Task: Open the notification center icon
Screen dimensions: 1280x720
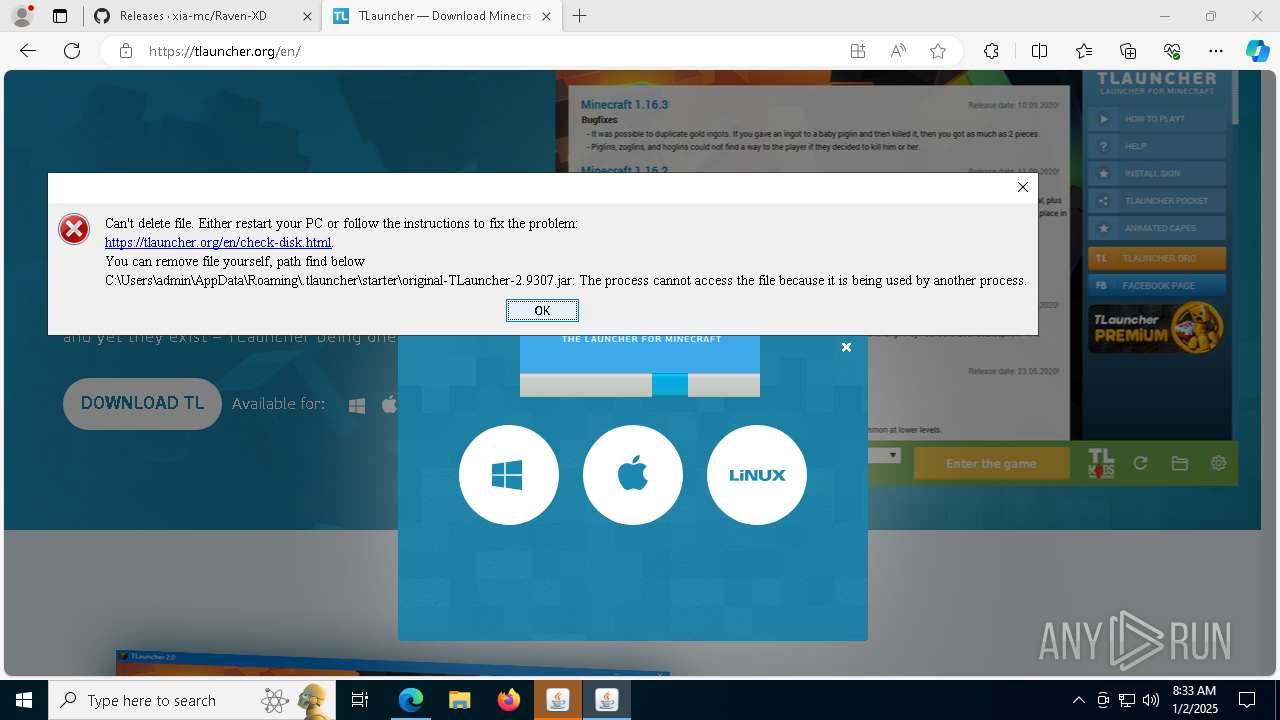Action: tap(1247, 700)
